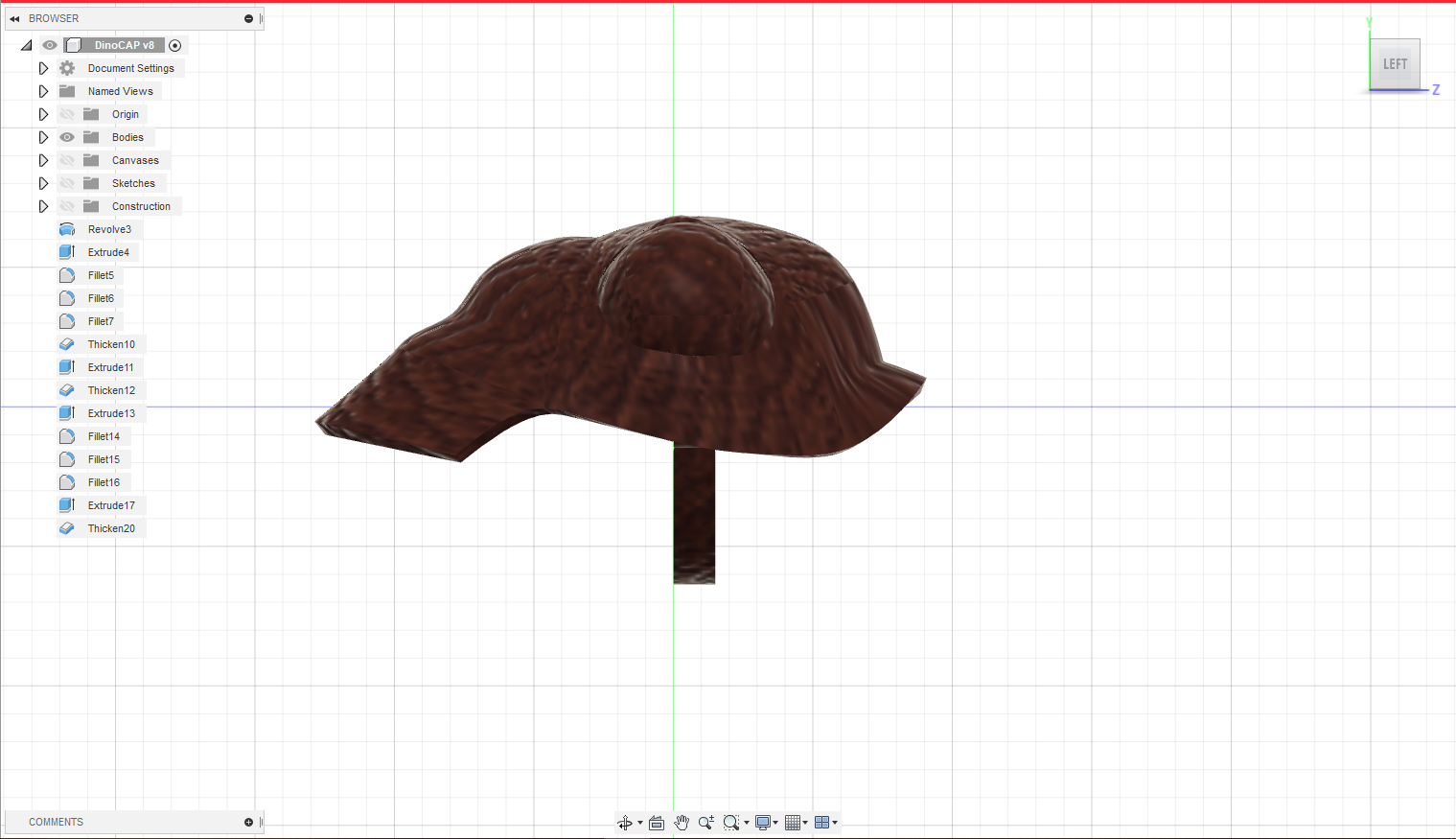Click the Extrude11 feature icon
This screenshot has height=839, width=1456.
[x=67, y=367]
